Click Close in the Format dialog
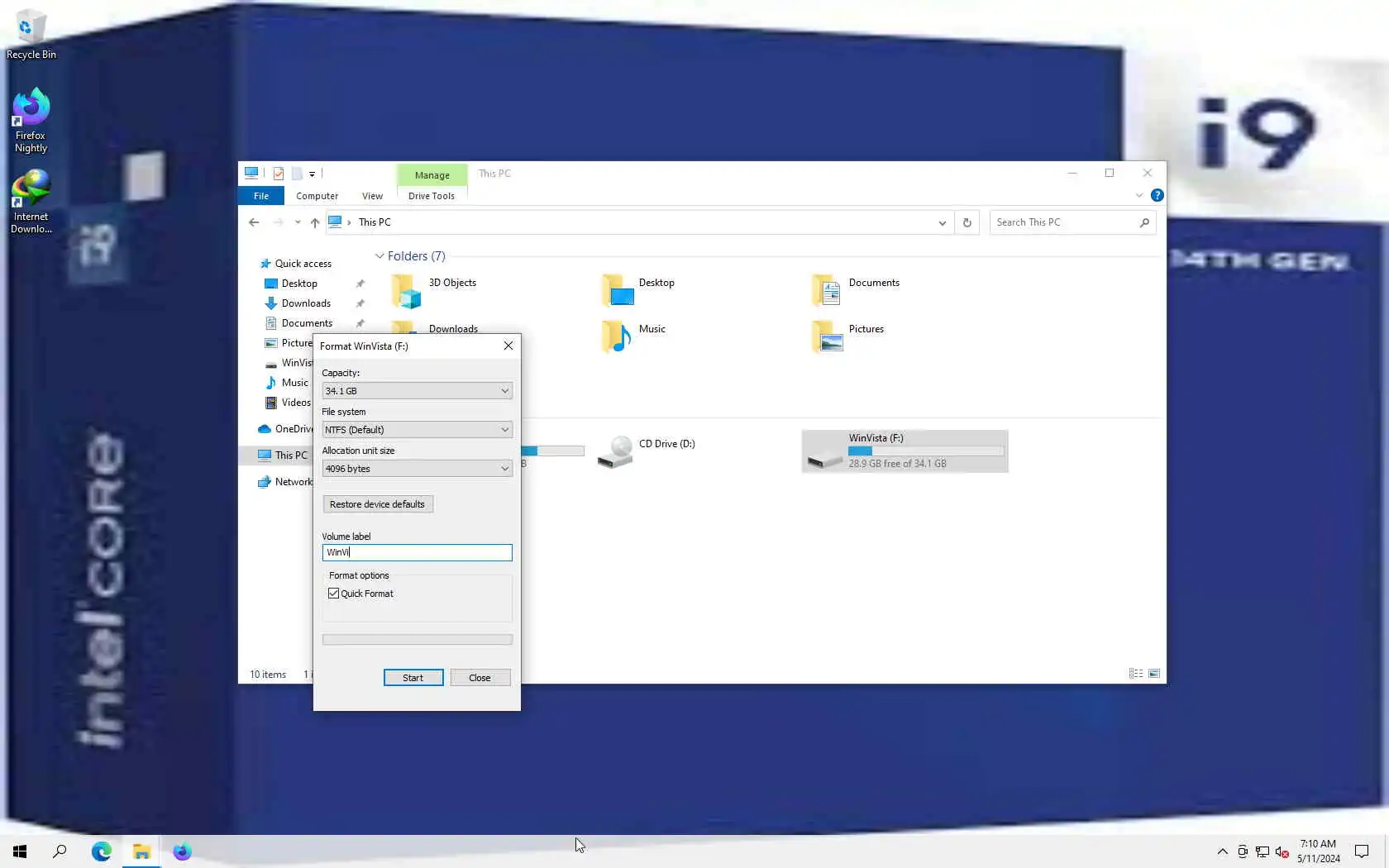Viewport: 1389px width, 868px height. point(480,678)
